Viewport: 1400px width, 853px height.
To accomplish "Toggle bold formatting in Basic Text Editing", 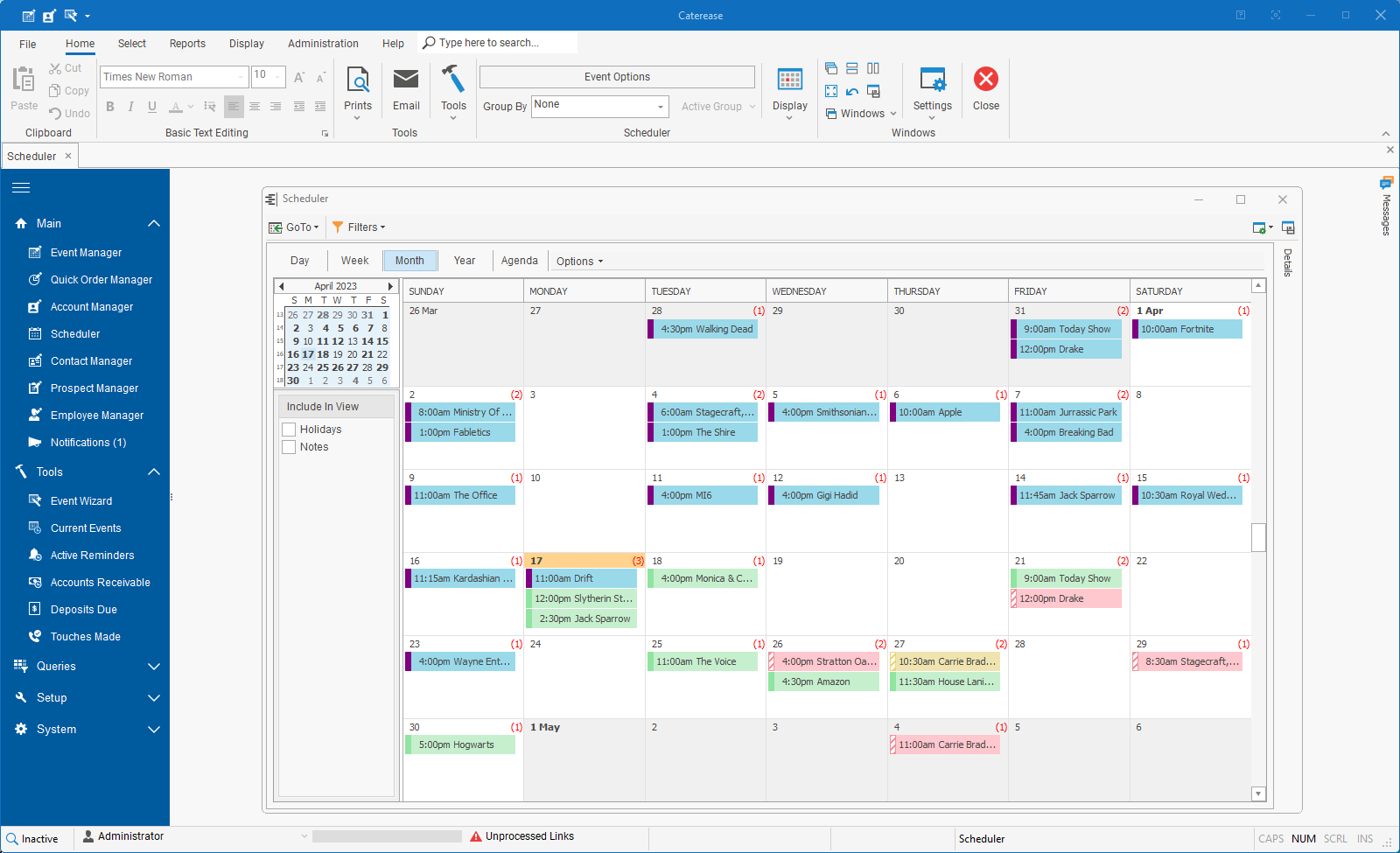I will coord(109,106).
